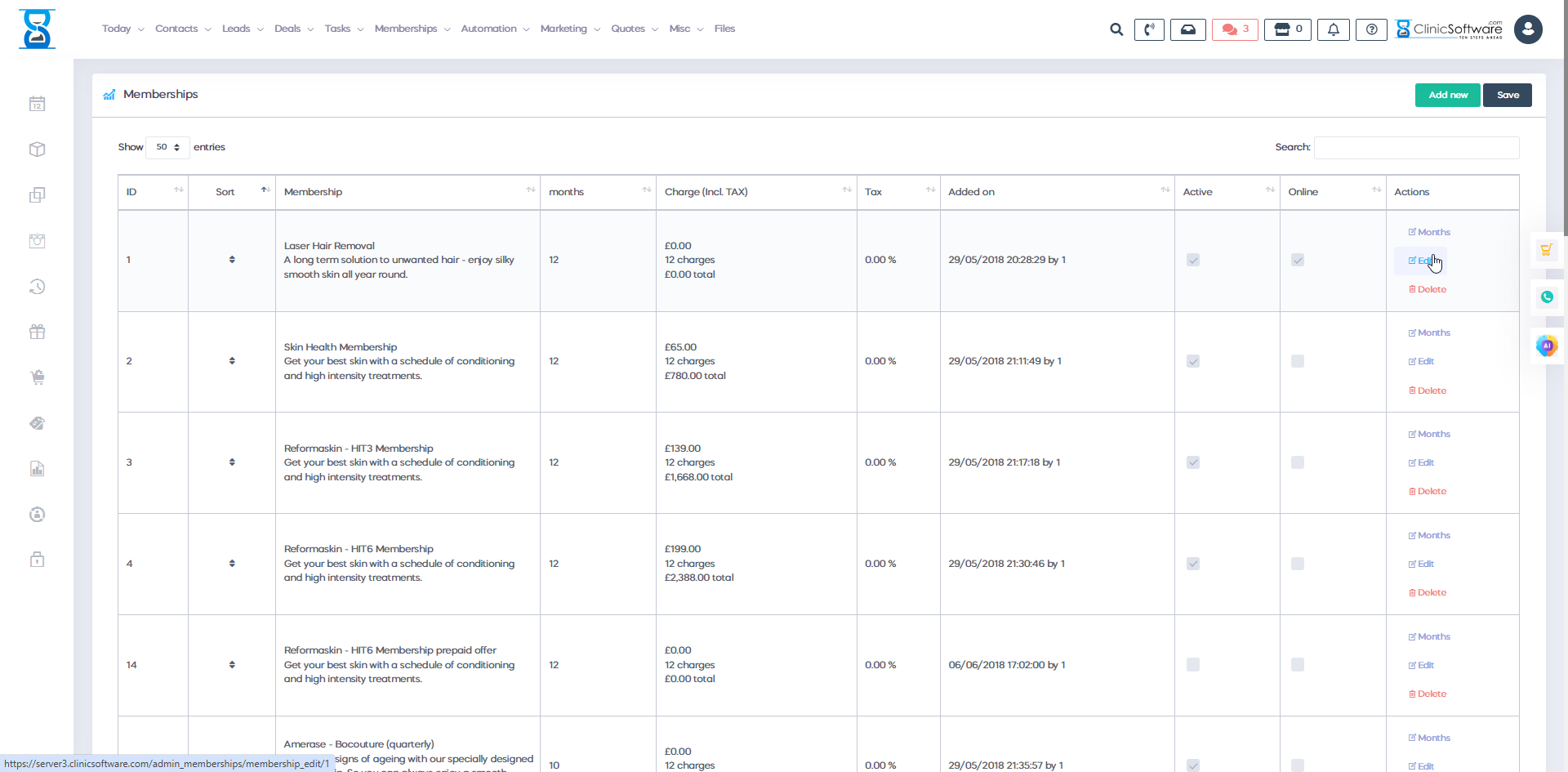
Task: Open chat messages showing 3 unread
Action: click(1235, 29)
